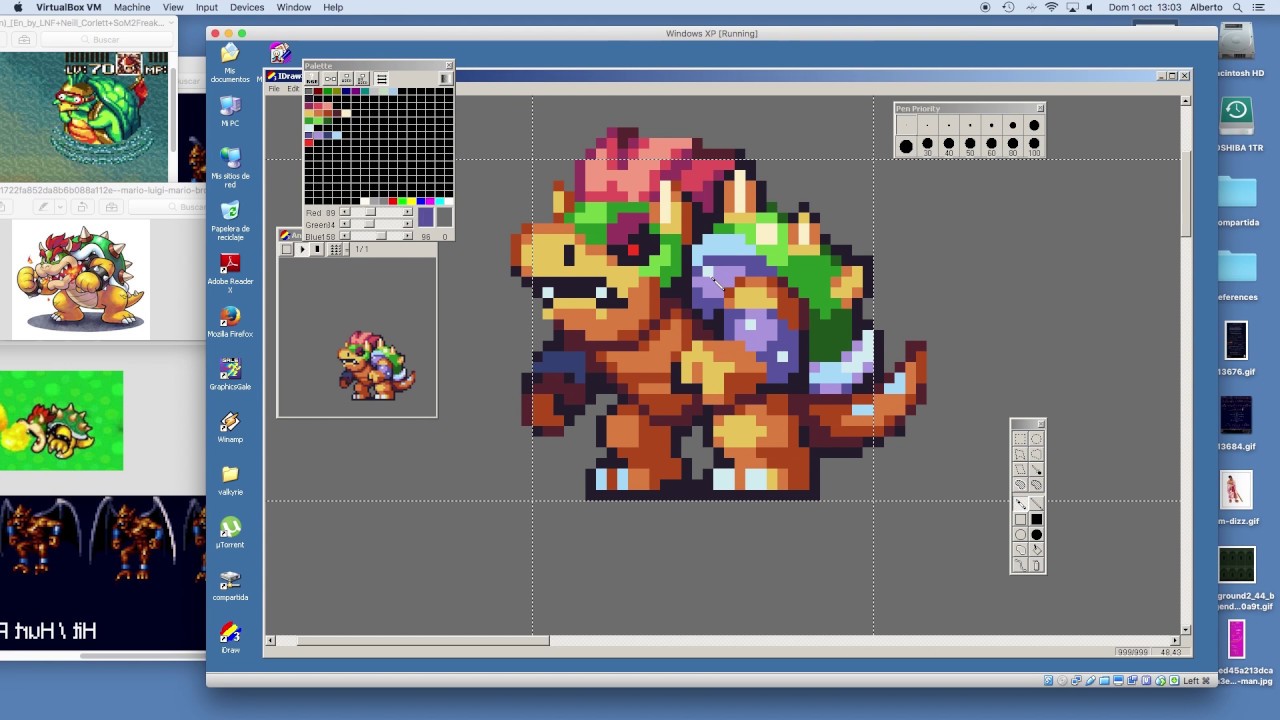Viewport: 1280px width, 720px height.
Task: Click the Wi-Fi icon in macOS menu bar
Action: pyautogui.click(x=1051, y=7)
